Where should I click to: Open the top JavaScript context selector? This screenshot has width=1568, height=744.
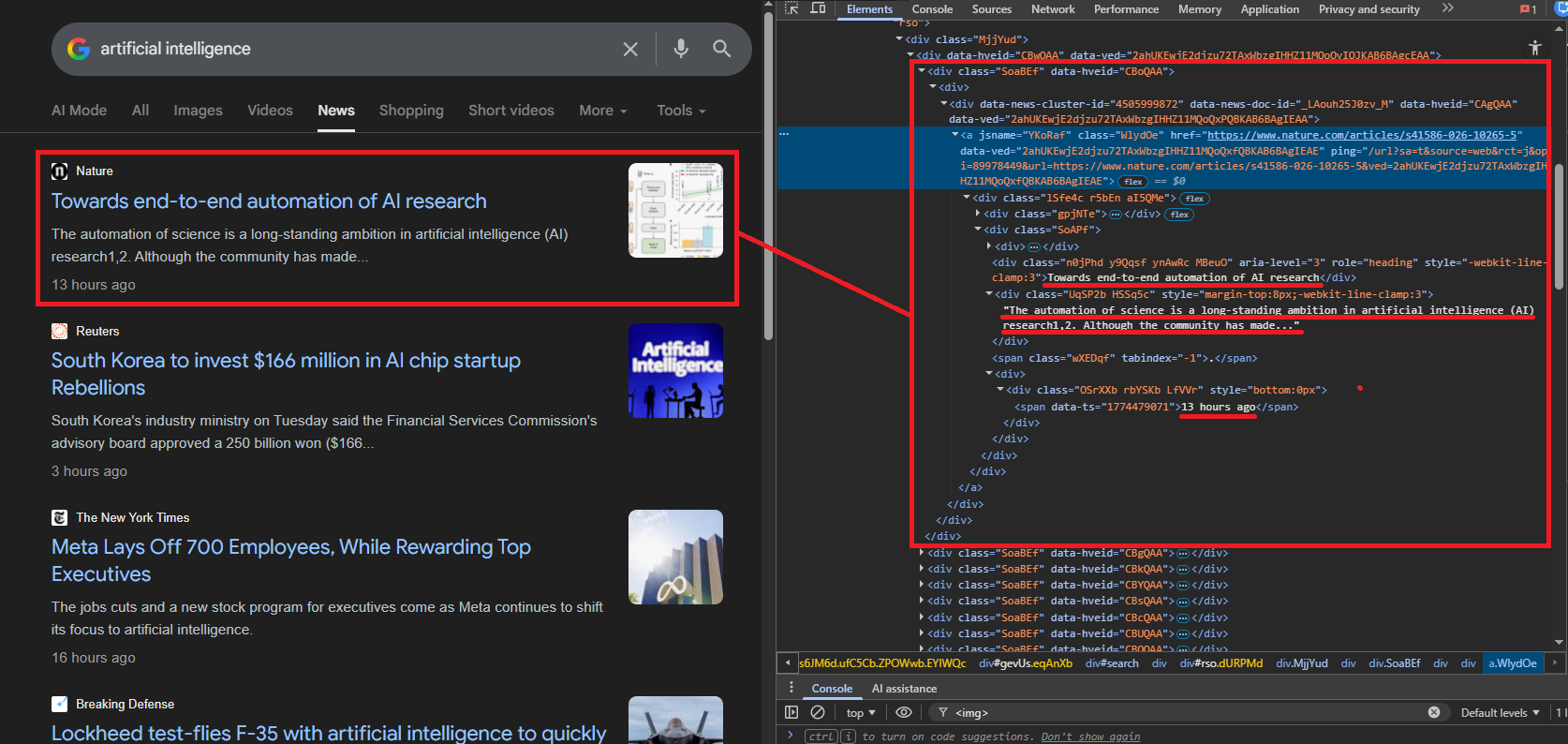point(861,712)
